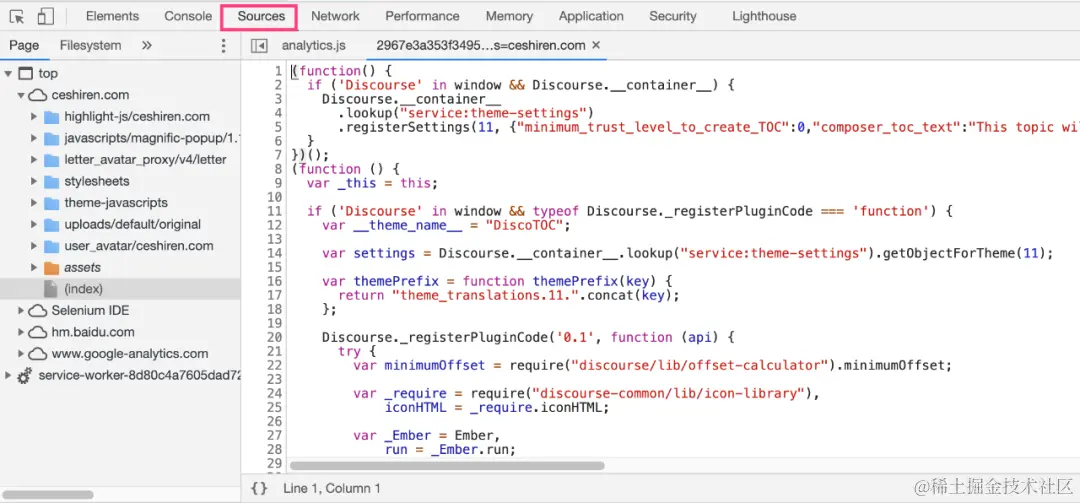Expand the highlight-js/ceshiren.com folder arrow
The height and width of the screenshot is (503, 1080).
[x=34, y=116]
